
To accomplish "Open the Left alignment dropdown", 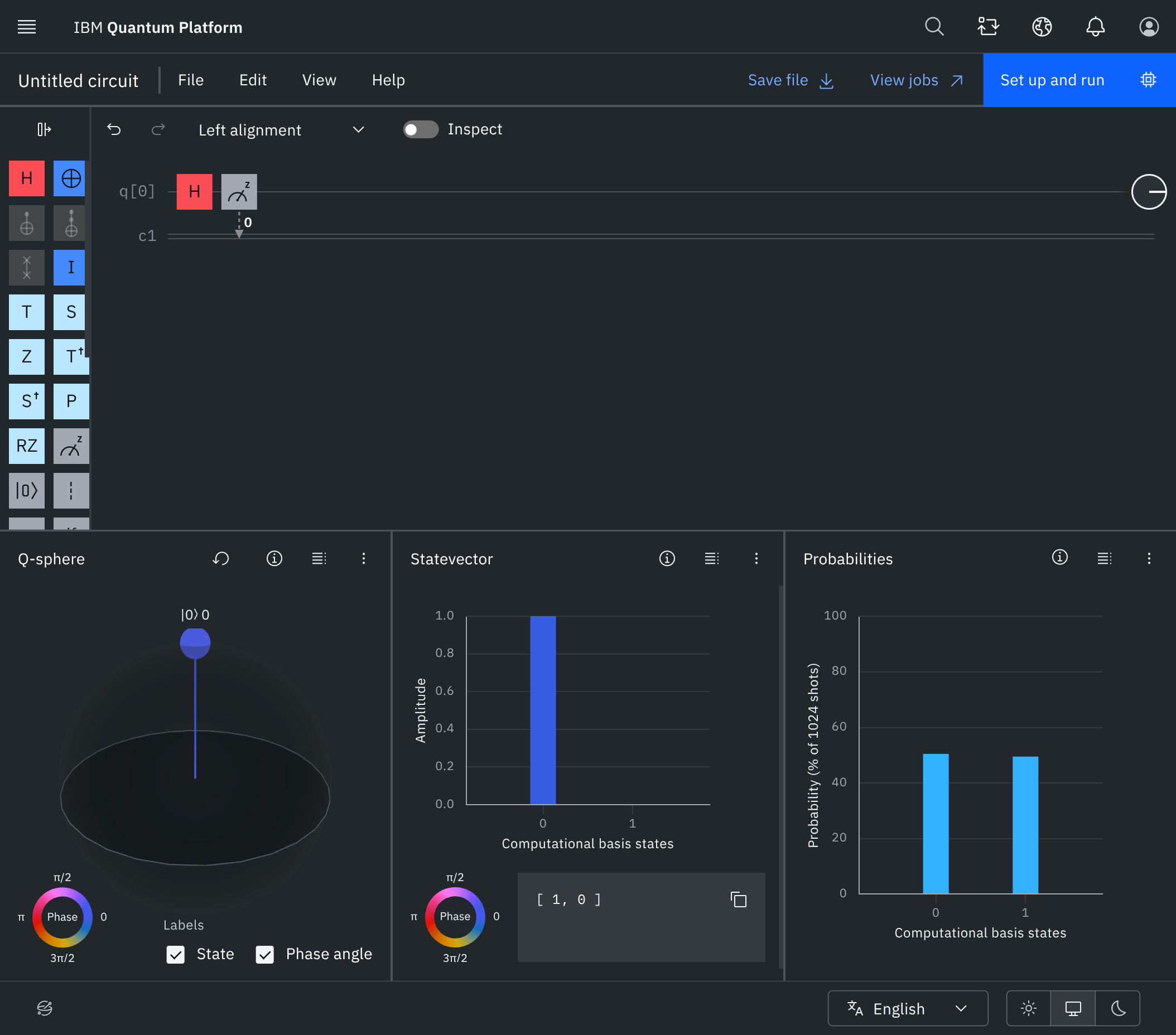I will 281,130.
